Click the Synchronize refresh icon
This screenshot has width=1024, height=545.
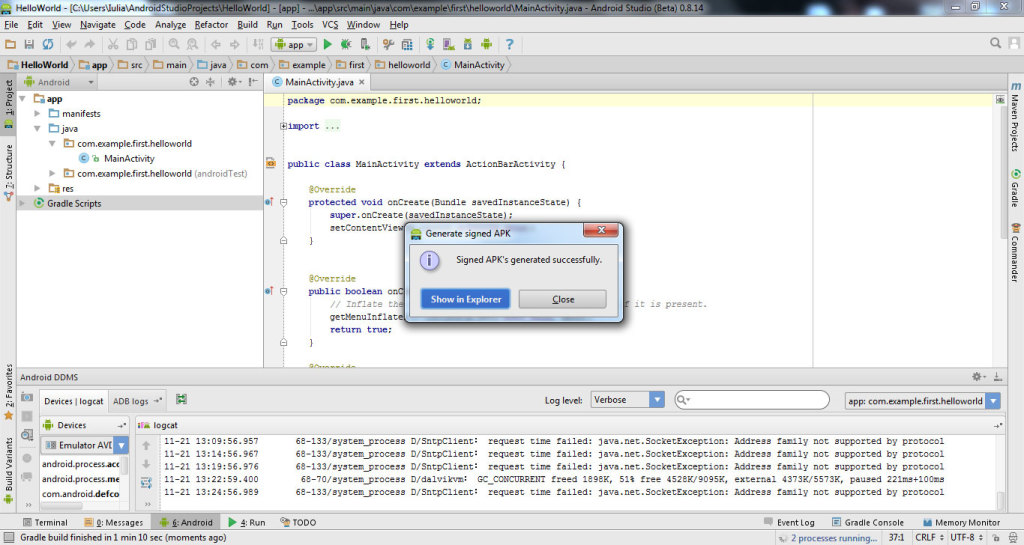48,44
